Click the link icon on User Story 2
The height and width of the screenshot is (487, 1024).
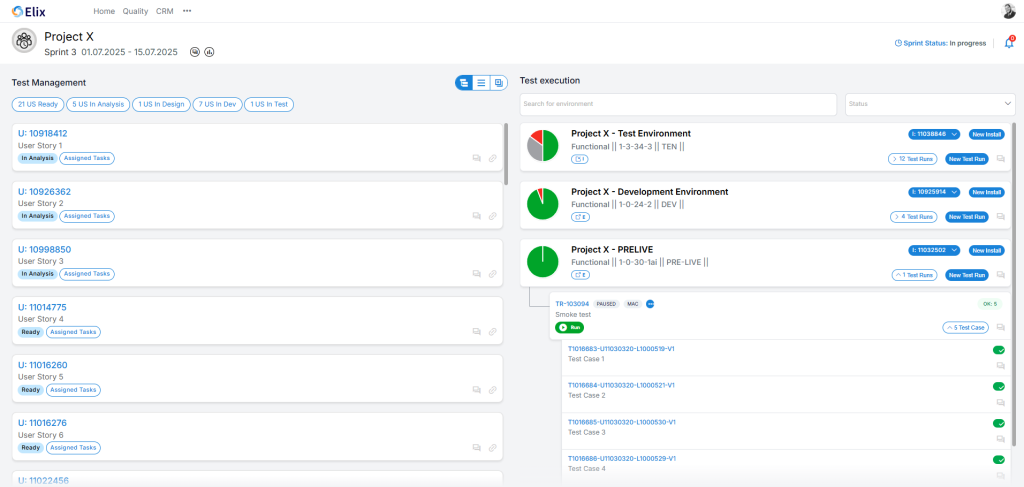(493, 216)
